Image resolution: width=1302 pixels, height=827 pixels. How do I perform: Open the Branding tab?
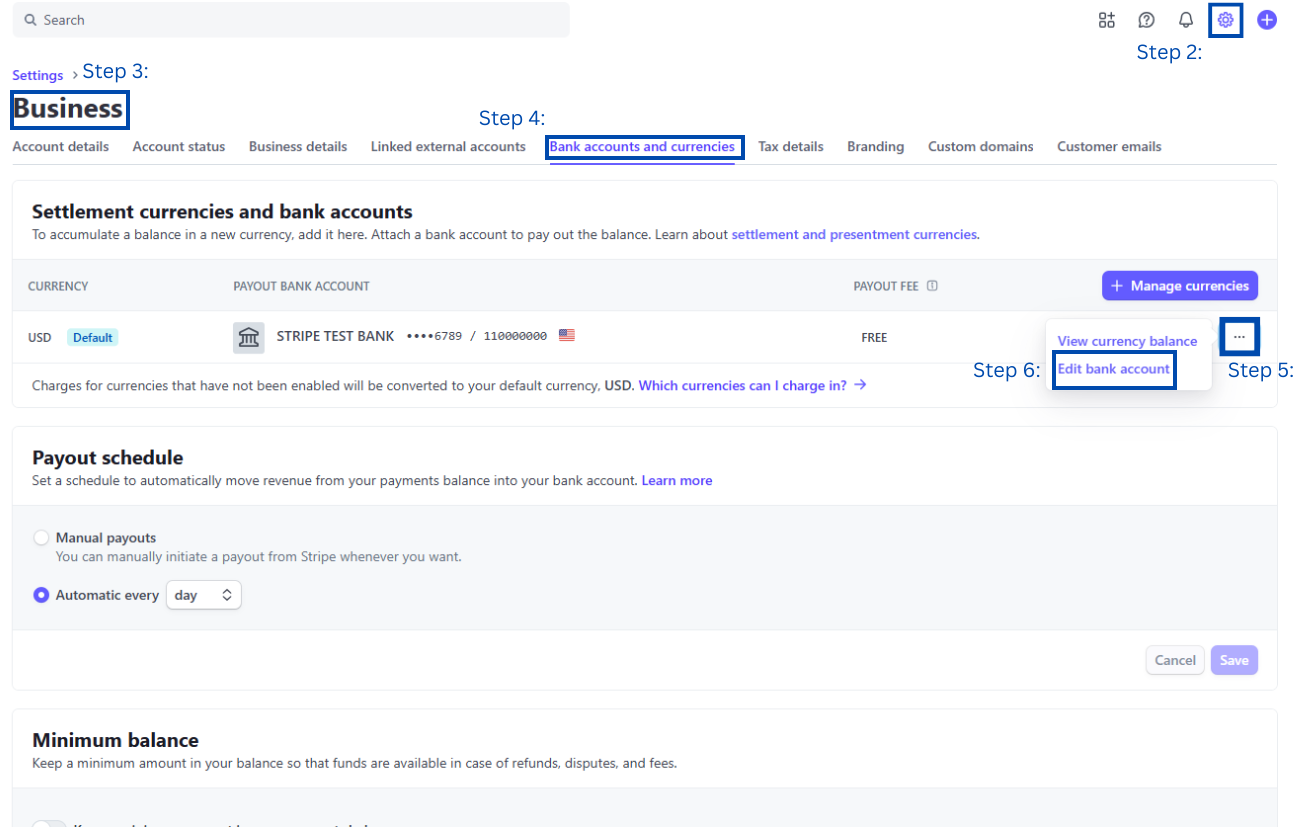coord(875,146)
